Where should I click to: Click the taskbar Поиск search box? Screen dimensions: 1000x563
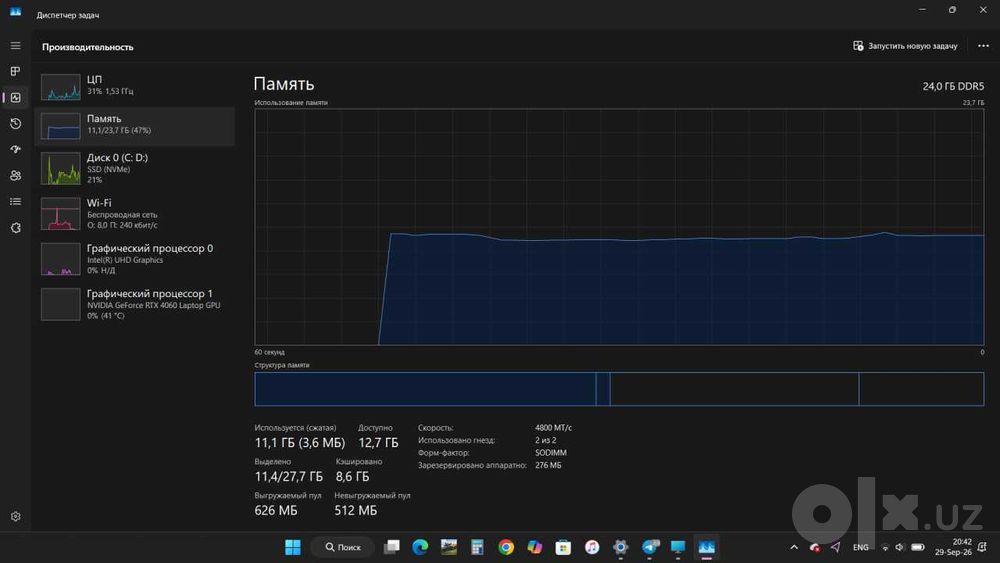[x=343, y=547]
